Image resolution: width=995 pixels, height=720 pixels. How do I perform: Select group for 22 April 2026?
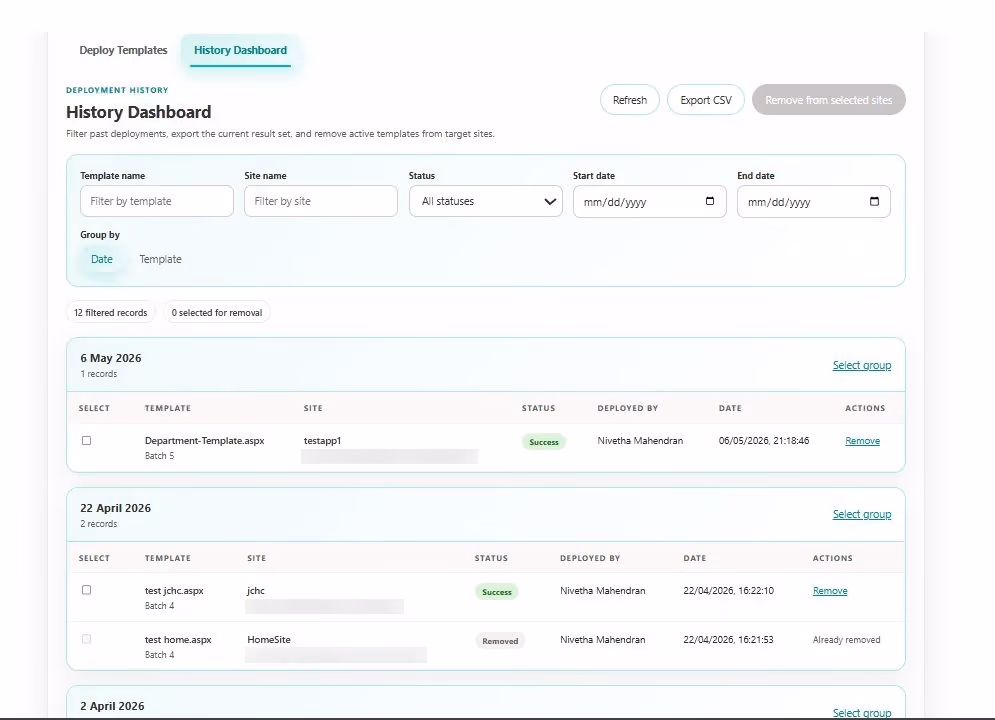(862, 514)
